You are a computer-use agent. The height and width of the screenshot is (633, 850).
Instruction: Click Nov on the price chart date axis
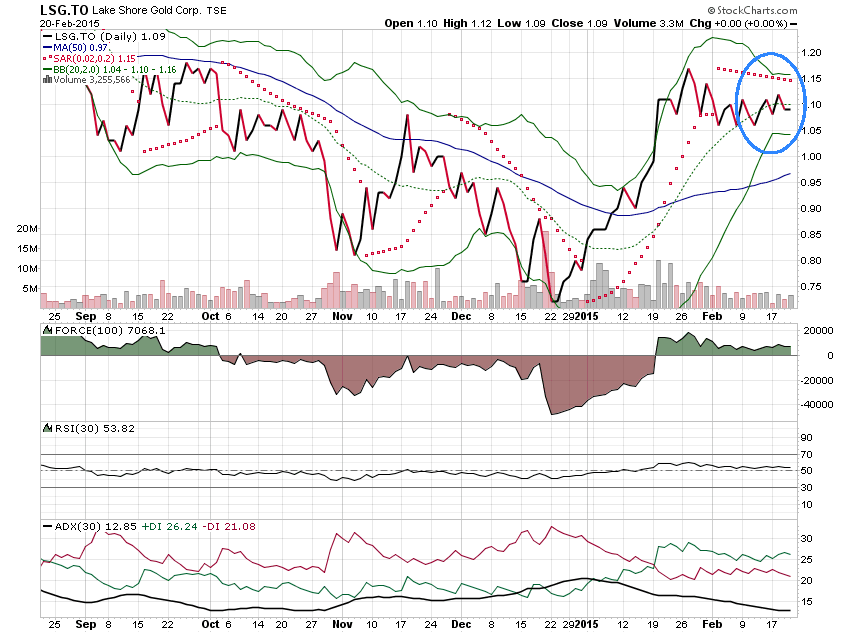(x=342, y=316)
